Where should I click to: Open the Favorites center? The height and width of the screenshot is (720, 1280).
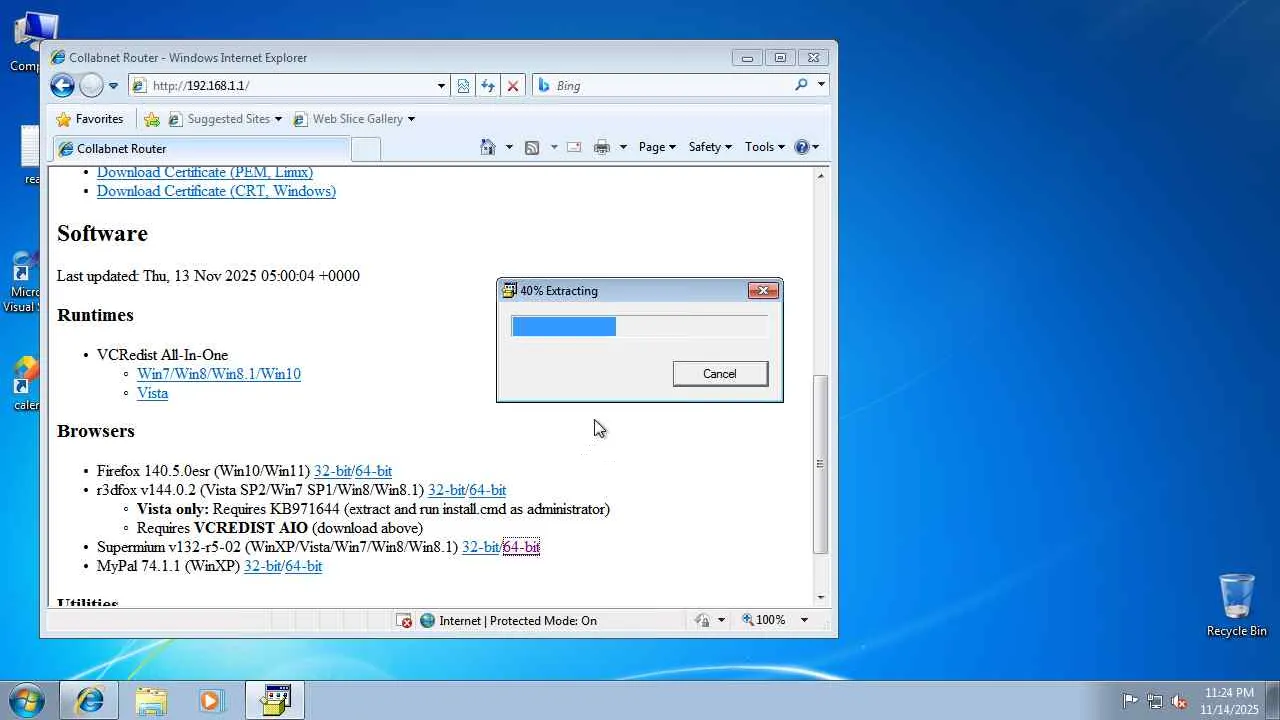coord(90,119)
